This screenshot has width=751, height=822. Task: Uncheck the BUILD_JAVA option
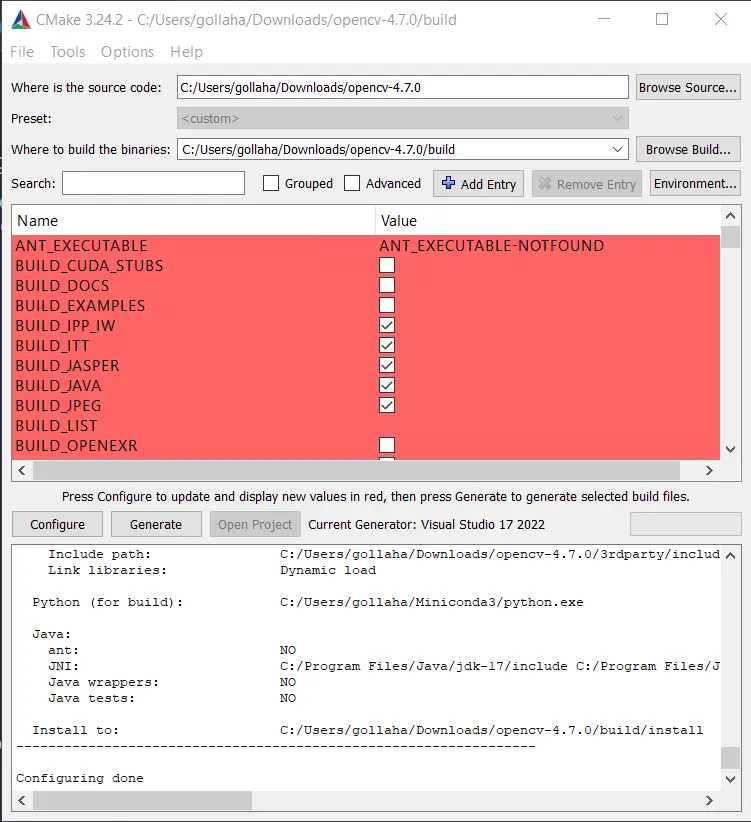[387, 385]
